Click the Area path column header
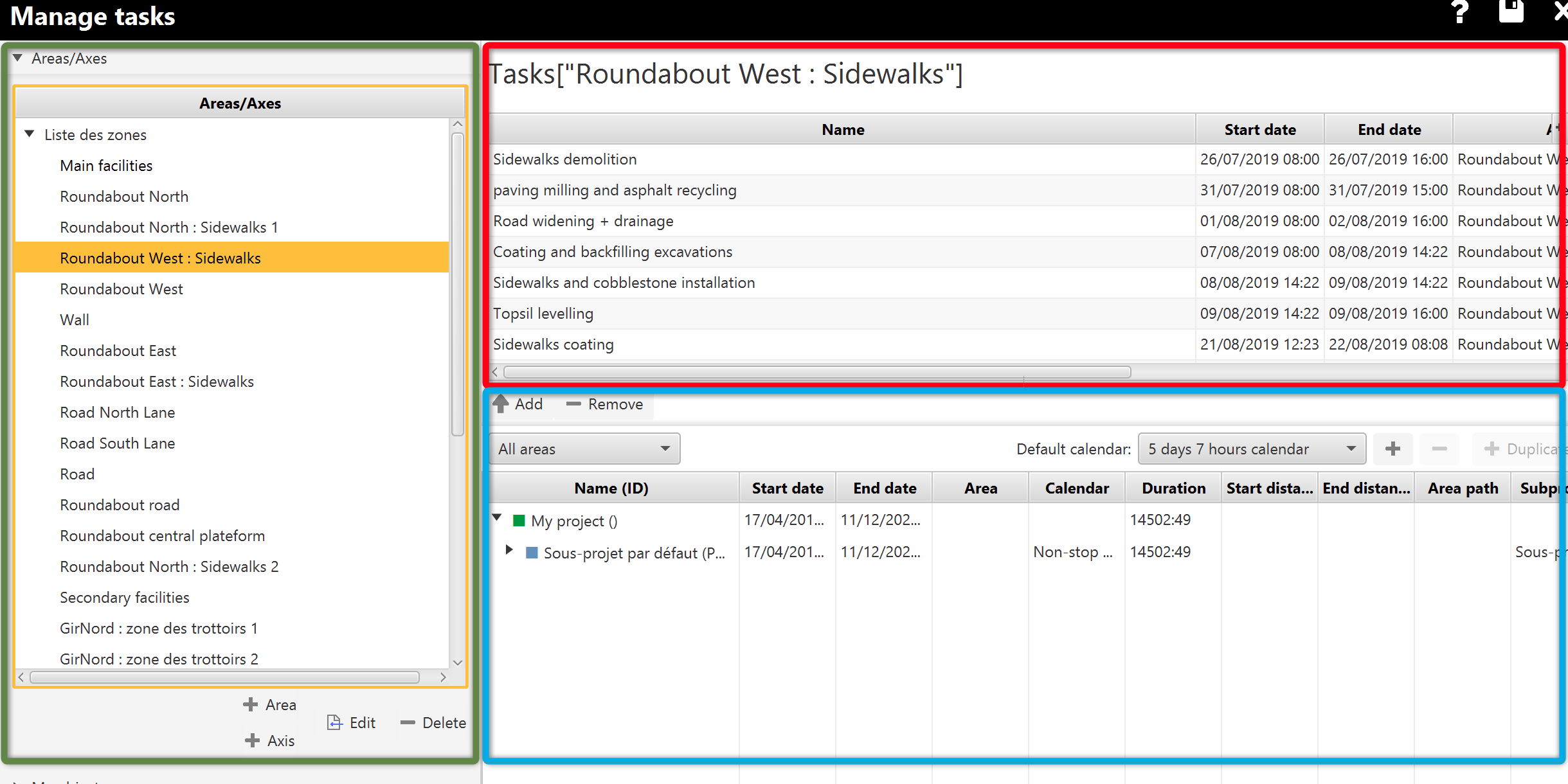 (1463, 488)
